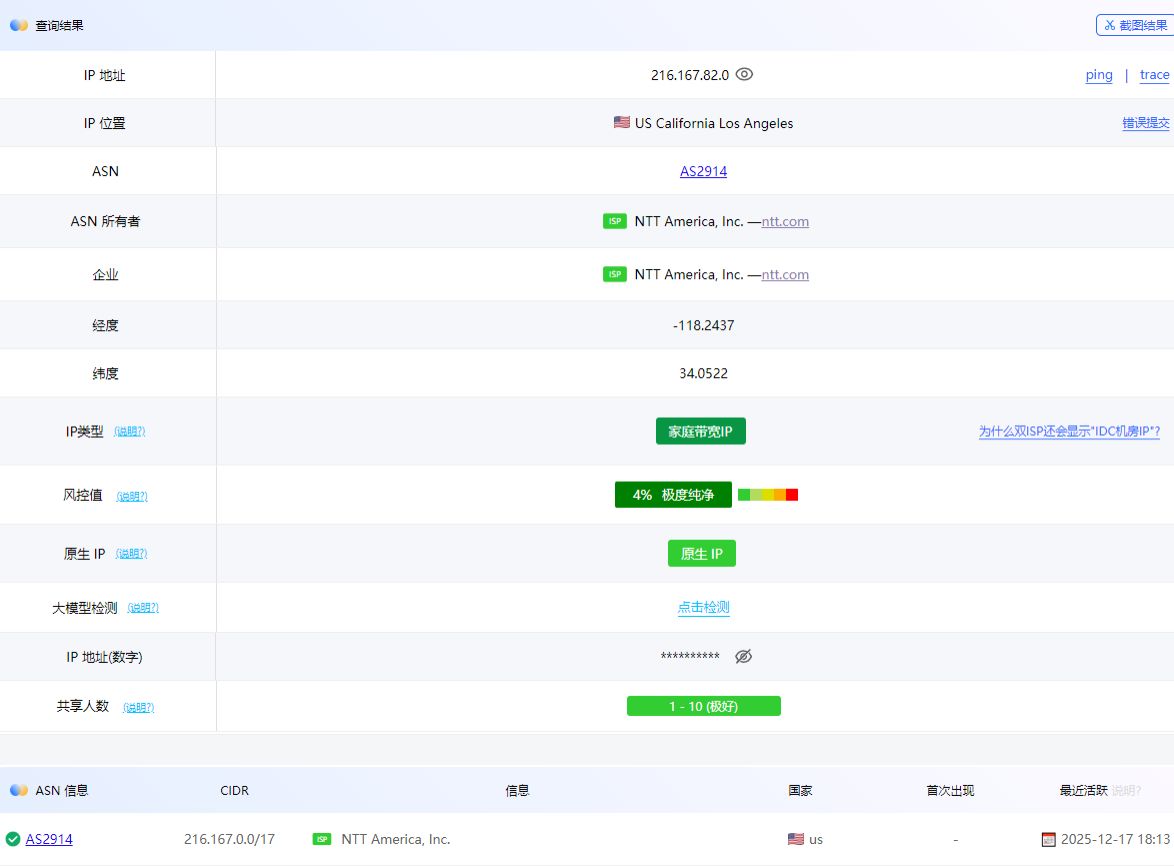Open explanation link next to IP类型

[129, 432]
